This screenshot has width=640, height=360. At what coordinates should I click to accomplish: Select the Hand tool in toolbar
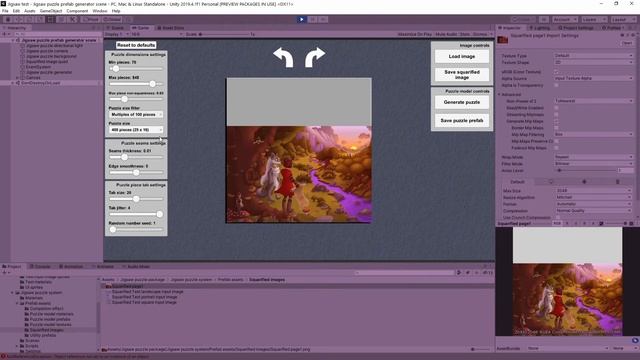coord(8,19)
